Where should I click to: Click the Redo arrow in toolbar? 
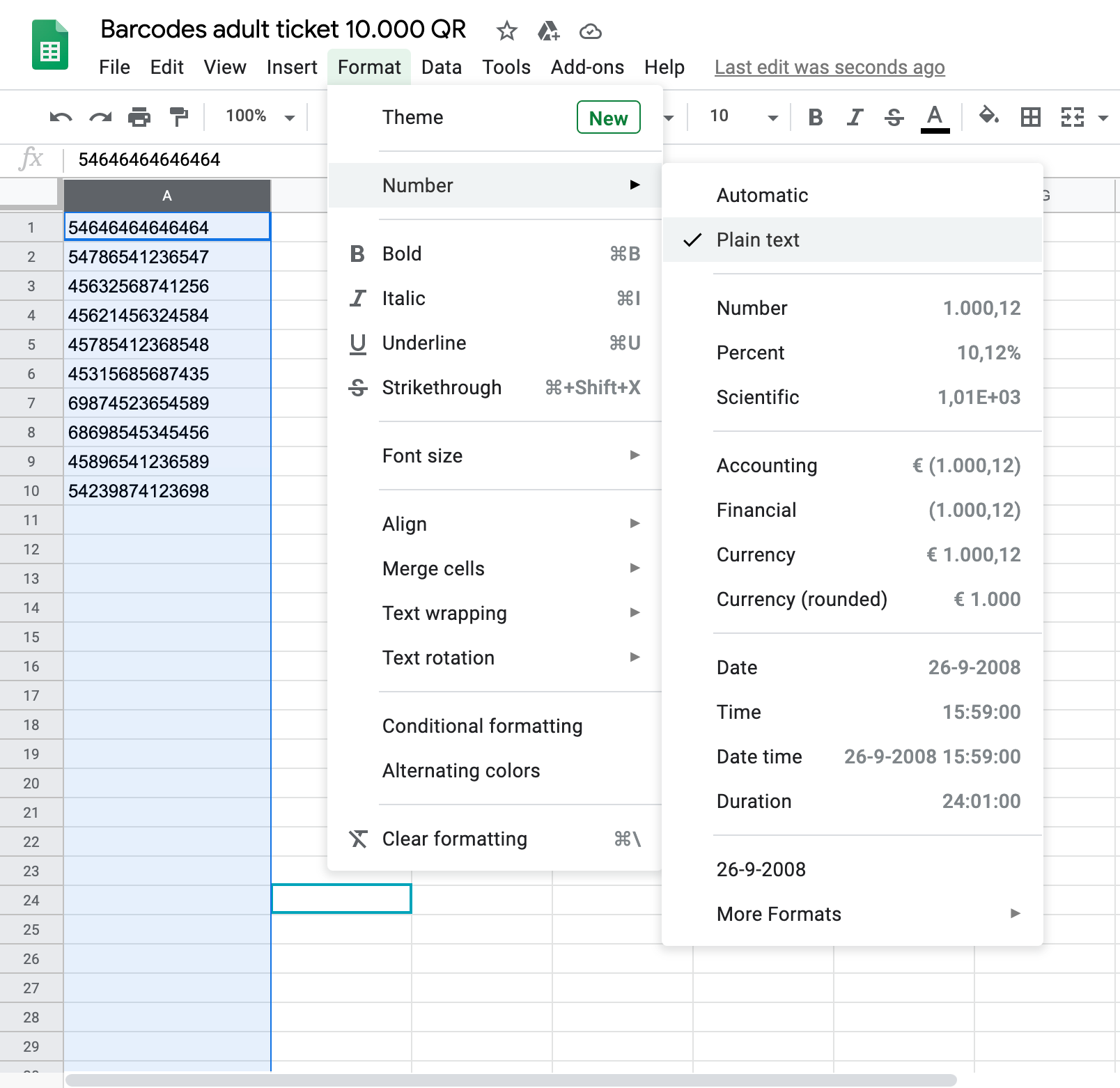[x=100, y=117]
